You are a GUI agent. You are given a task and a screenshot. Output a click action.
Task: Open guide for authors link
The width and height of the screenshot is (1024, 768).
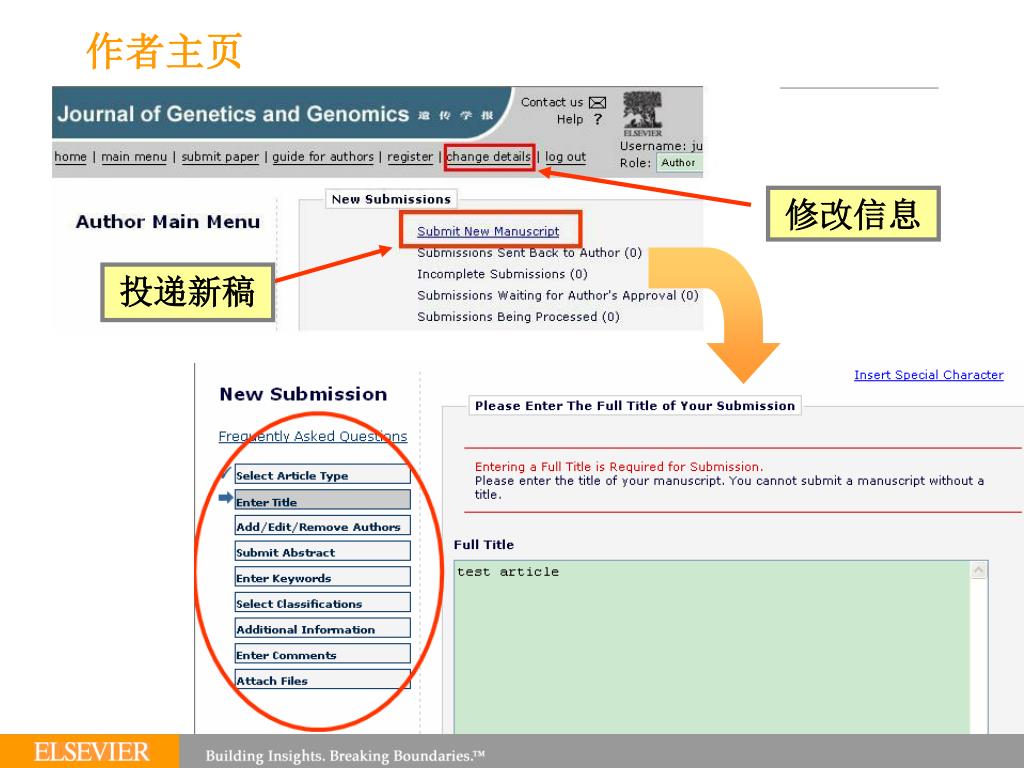323,157
